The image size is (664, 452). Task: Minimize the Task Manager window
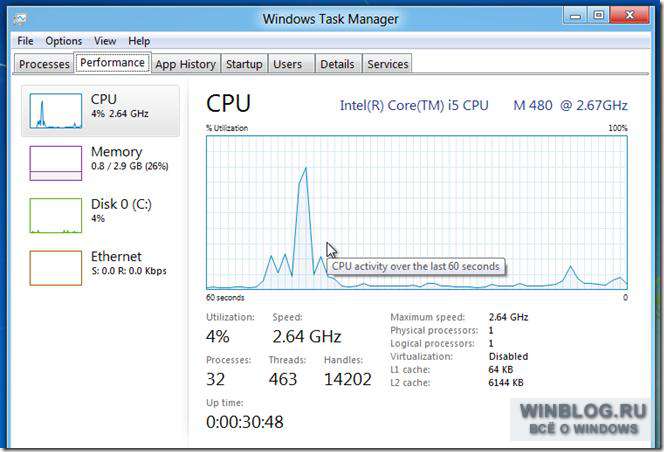click(x=575, y=16)
